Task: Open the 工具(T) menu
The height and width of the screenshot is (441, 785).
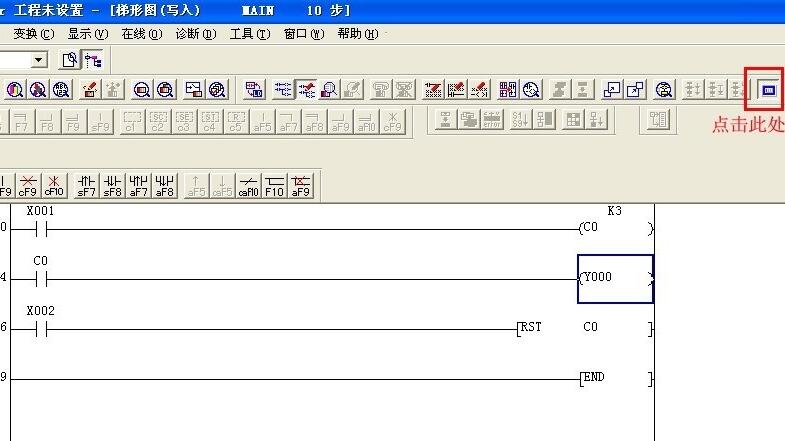Action: pos(249,34)
